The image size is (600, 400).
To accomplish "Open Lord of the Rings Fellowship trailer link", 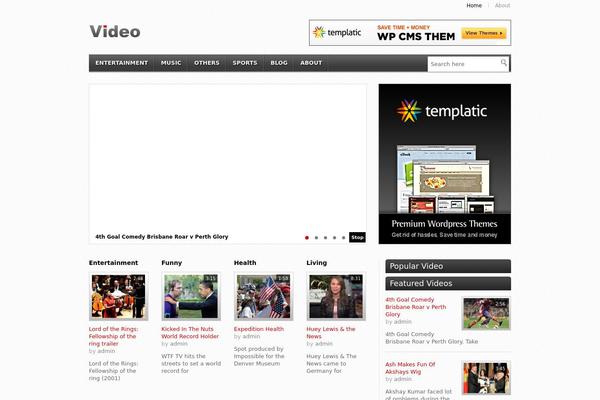I will 113,336.
